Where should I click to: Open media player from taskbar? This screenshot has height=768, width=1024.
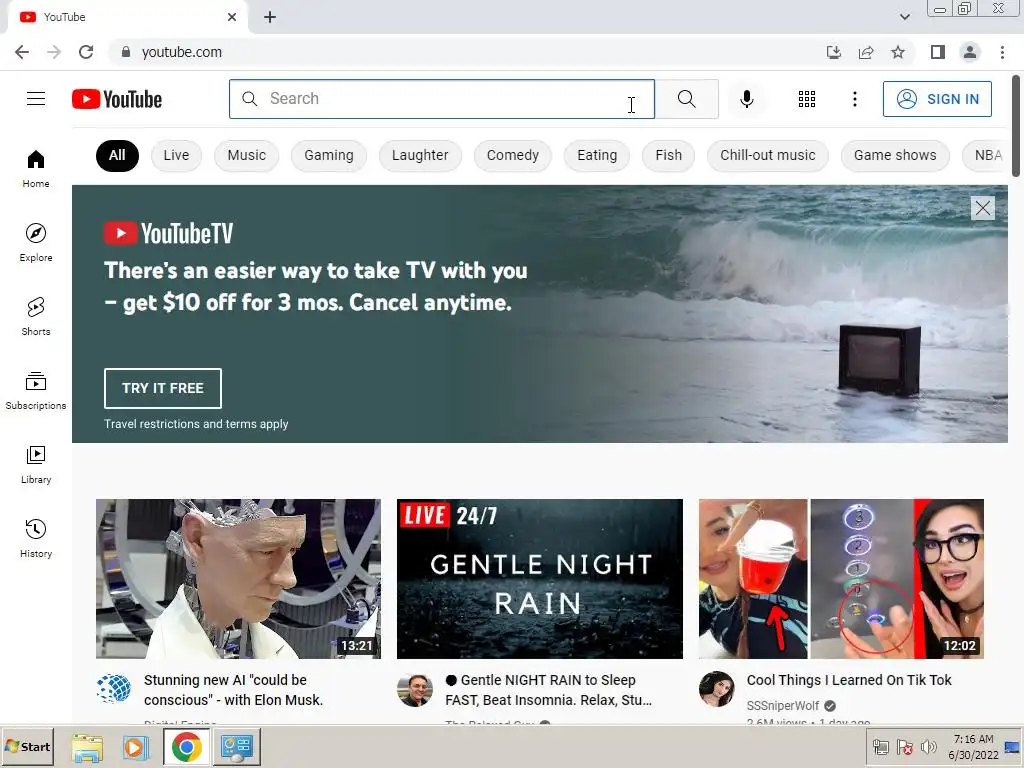coord(135,747)
